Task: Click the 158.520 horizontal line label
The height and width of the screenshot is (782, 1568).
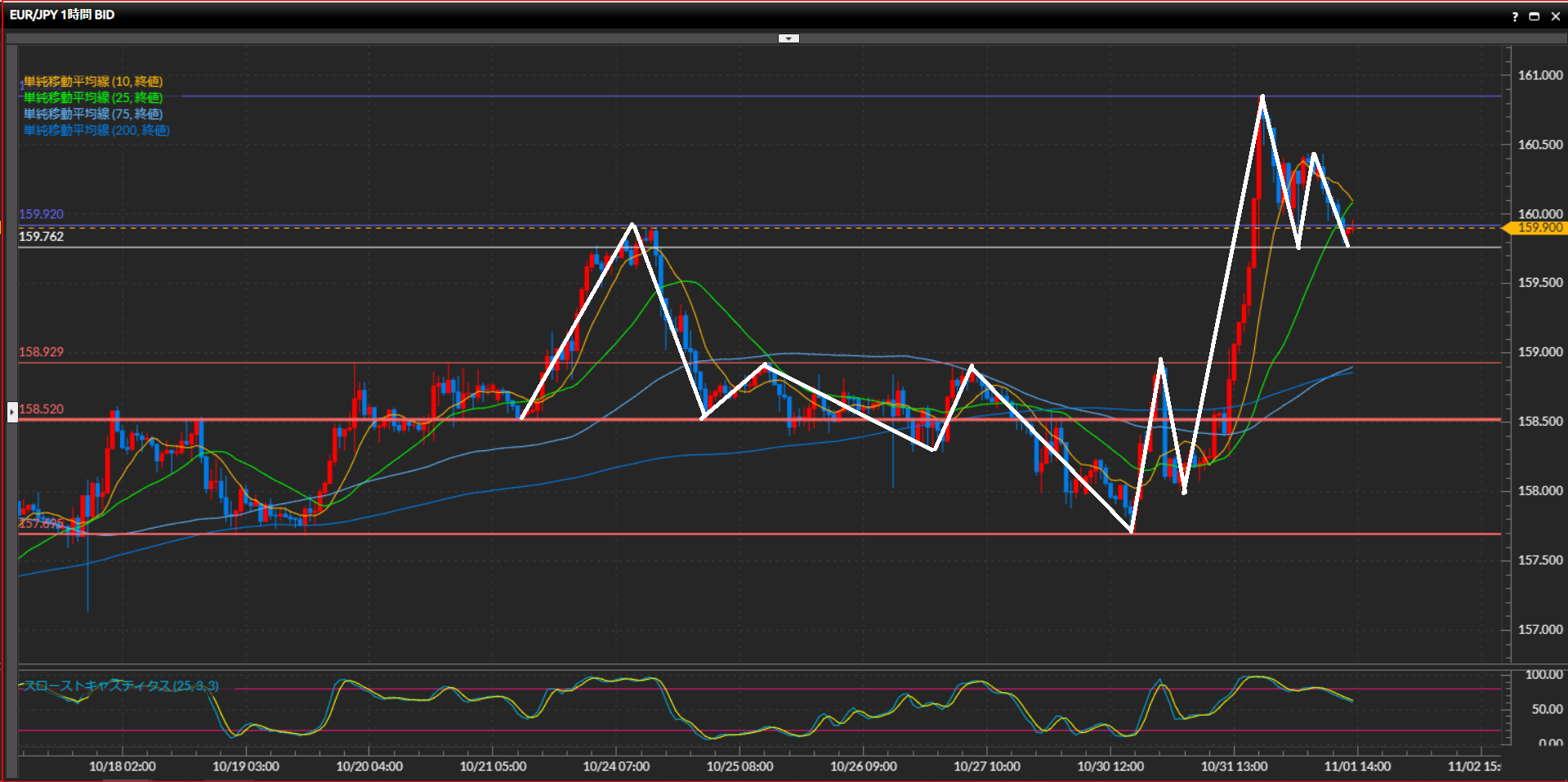Action: (x=41, y=409)
